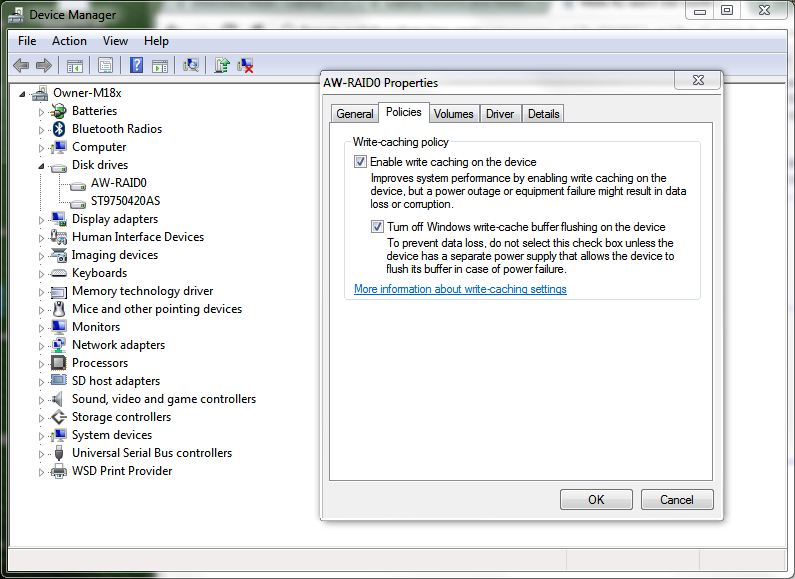Maximize the Device Manager window
Viewport: 795px width, 579px height.
[x=727, y=10]
